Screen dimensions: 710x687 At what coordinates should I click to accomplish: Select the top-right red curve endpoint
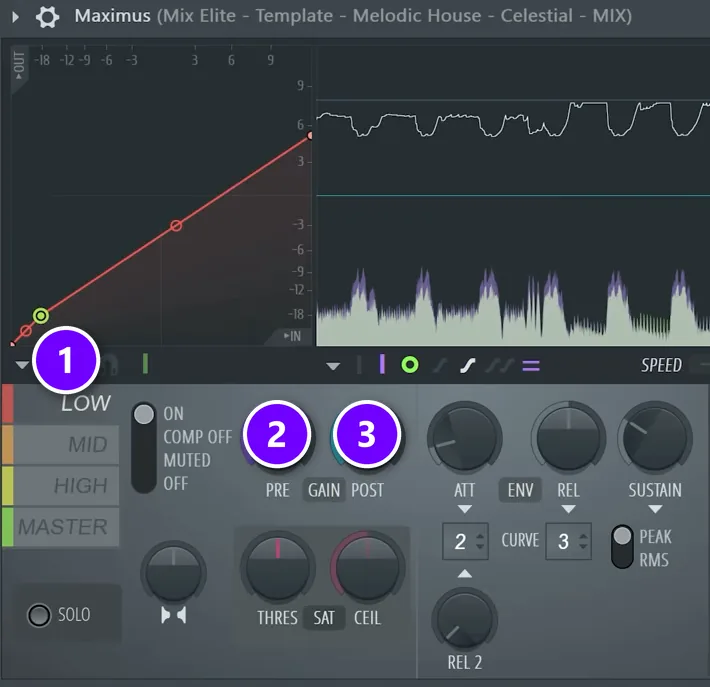pyautogui.click(x=310, y=135)
